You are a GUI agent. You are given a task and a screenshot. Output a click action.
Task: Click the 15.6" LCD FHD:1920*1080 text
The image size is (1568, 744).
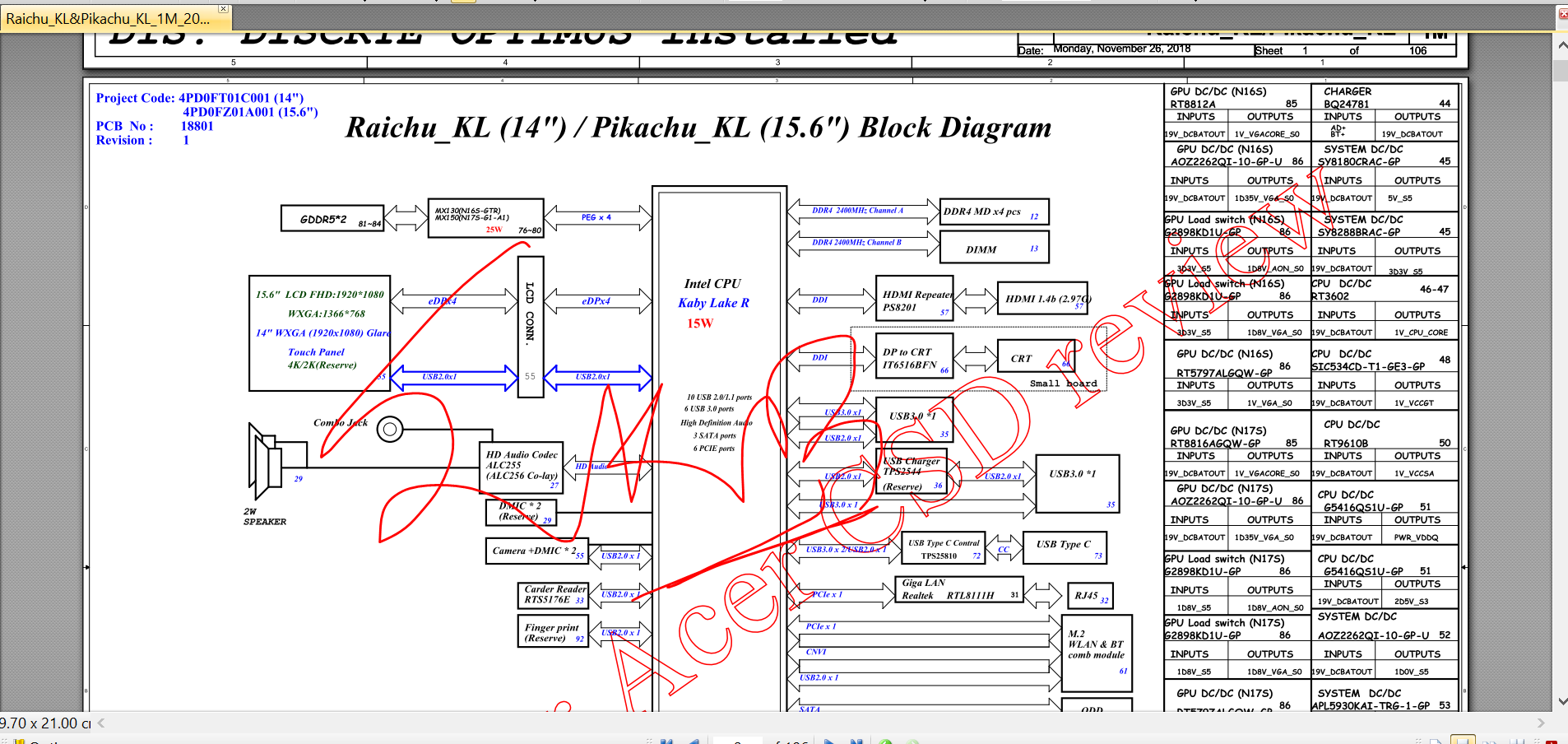click(320, 295)
